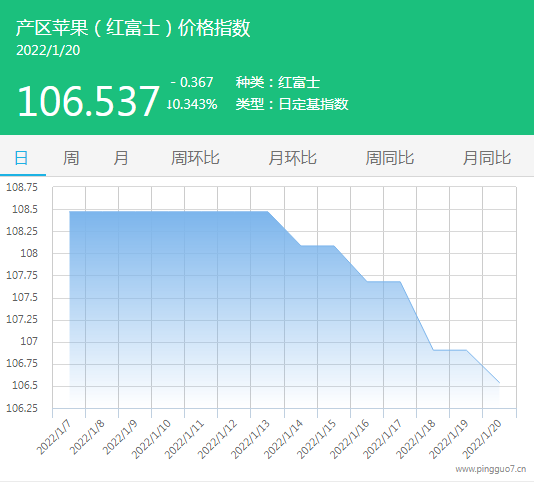The height and width of the screenshot is (482, 534).
Task: Click the chart line endpoint at 2022/1/20
Action: pyautogui.click(x=499, y=383)
